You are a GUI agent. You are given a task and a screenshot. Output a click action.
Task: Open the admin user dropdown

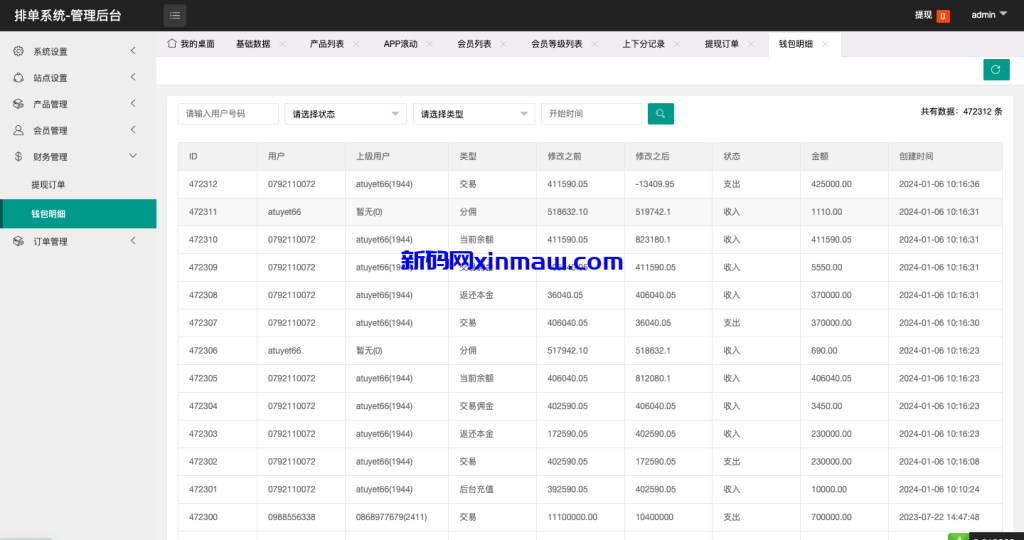[x=989, y=15]
